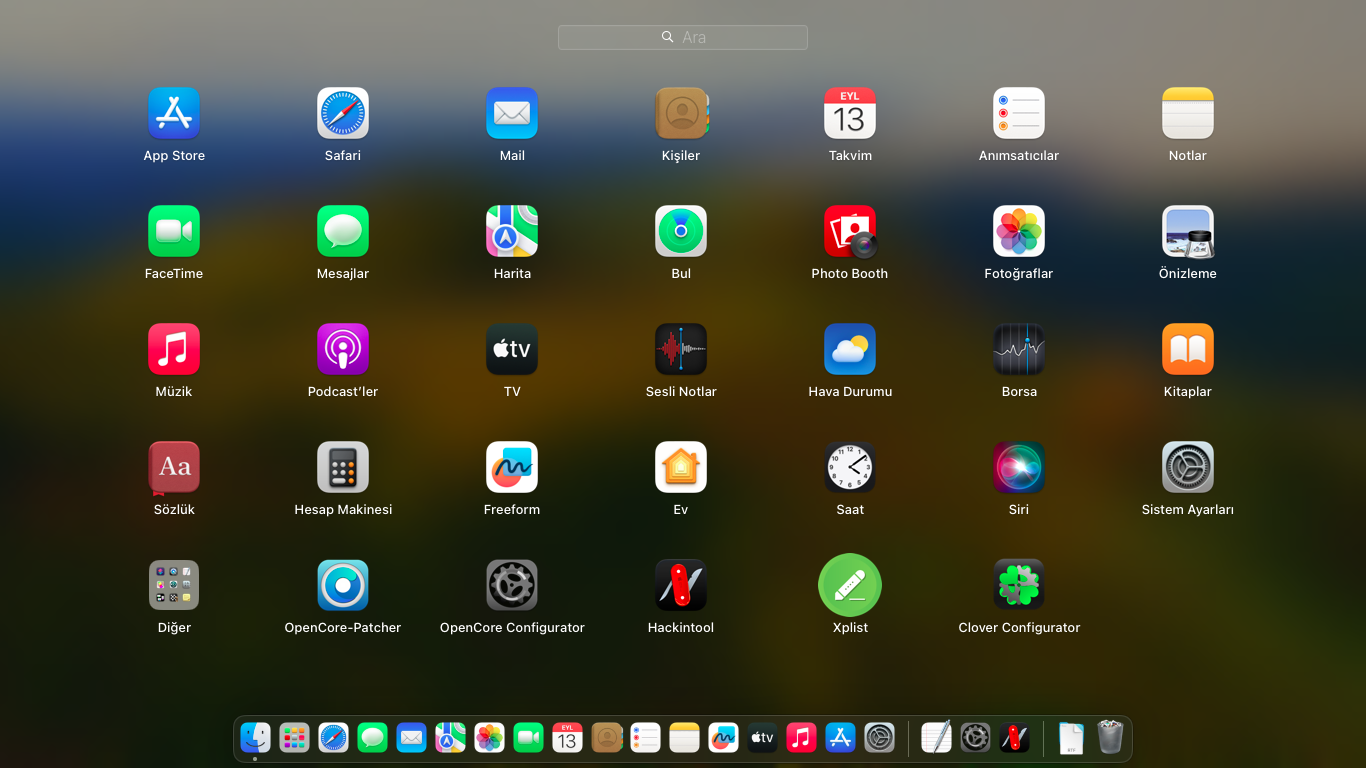Screen dimensions: 1366x768
Task: Open Hava Durumu weather app
Action: pyautogui.click(x=850, y=350)
